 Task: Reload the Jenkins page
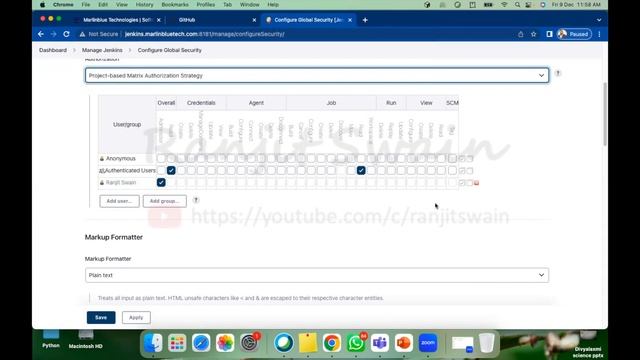tap(66, 34)
